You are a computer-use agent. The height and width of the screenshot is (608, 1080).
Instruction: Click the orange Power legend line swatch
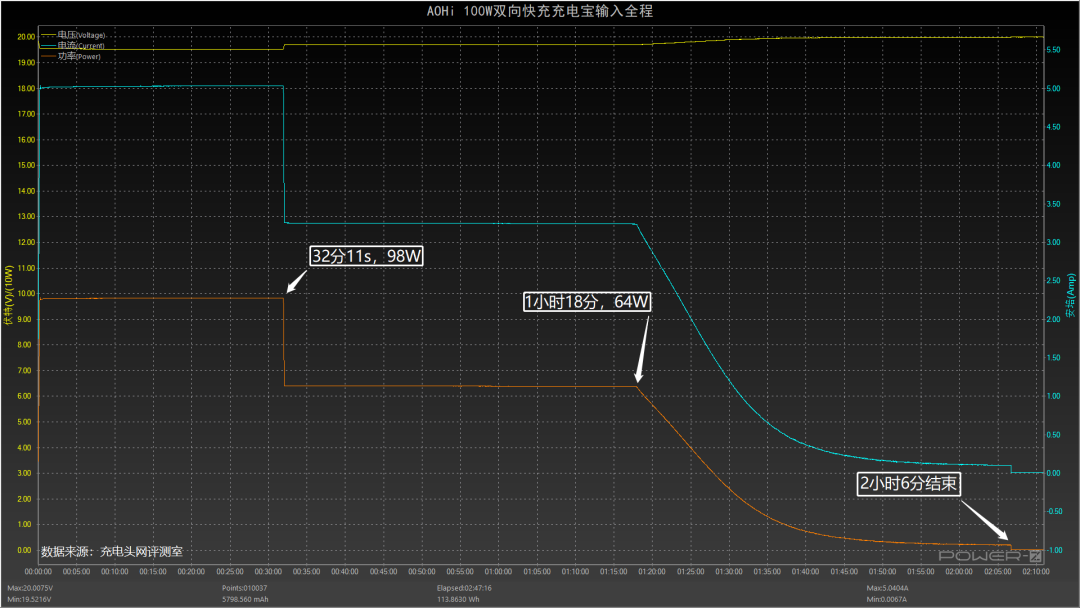(48, 56)
